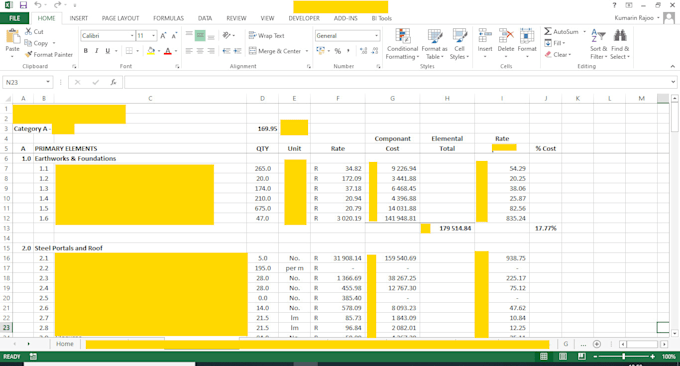Open the Format cells menu icon
680x366 pixels.
click(527, 36)
